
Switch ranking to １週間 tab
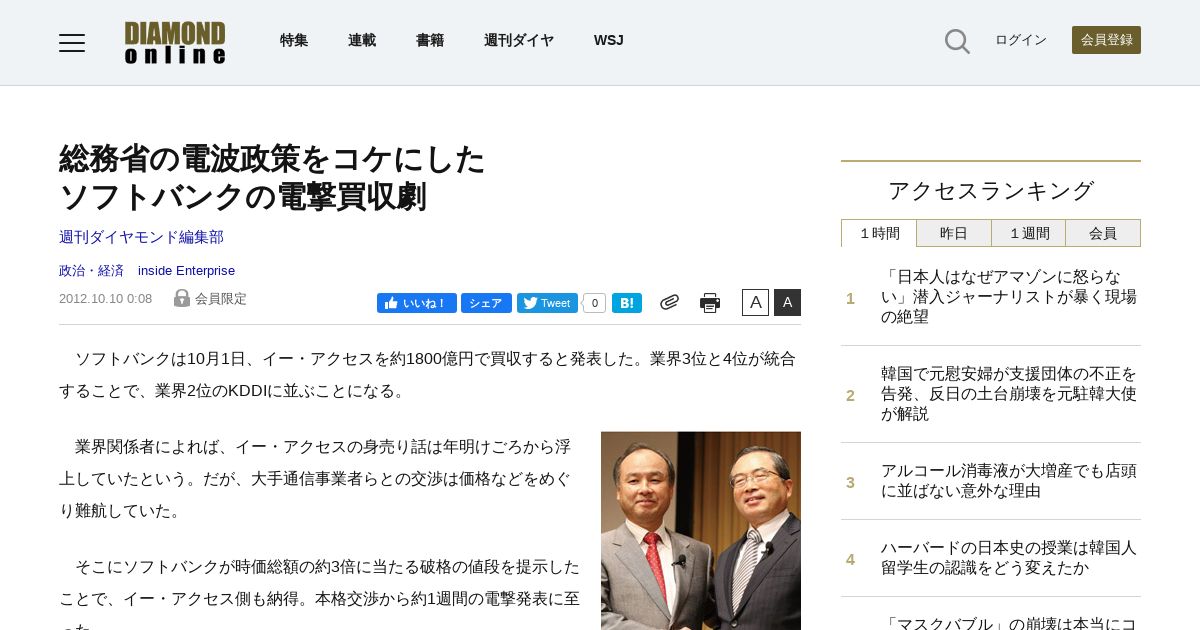point(1029,233)
